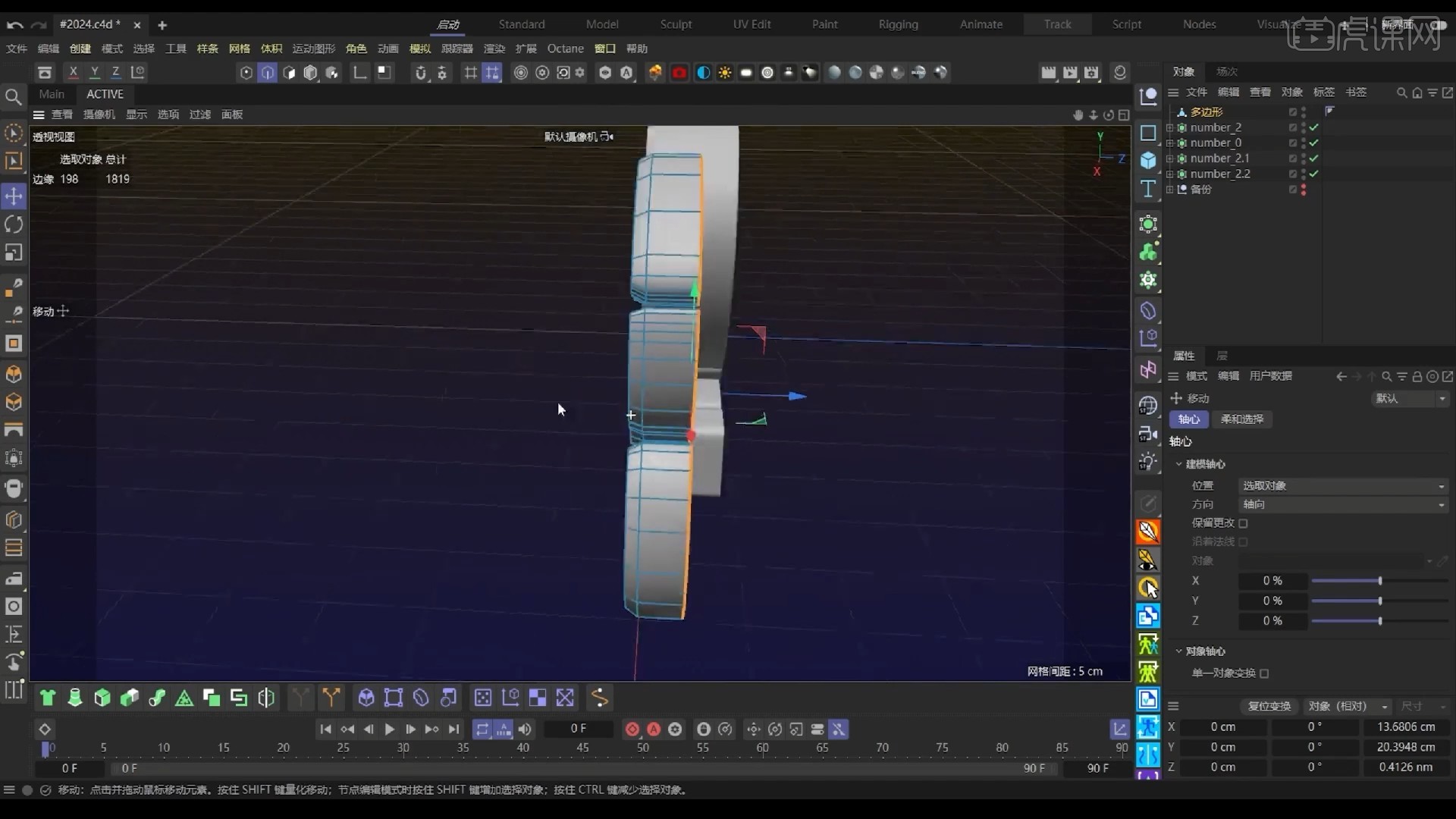Click the 复位变换 button
Screen dimensions: 1456x819
pos(1269,707)
